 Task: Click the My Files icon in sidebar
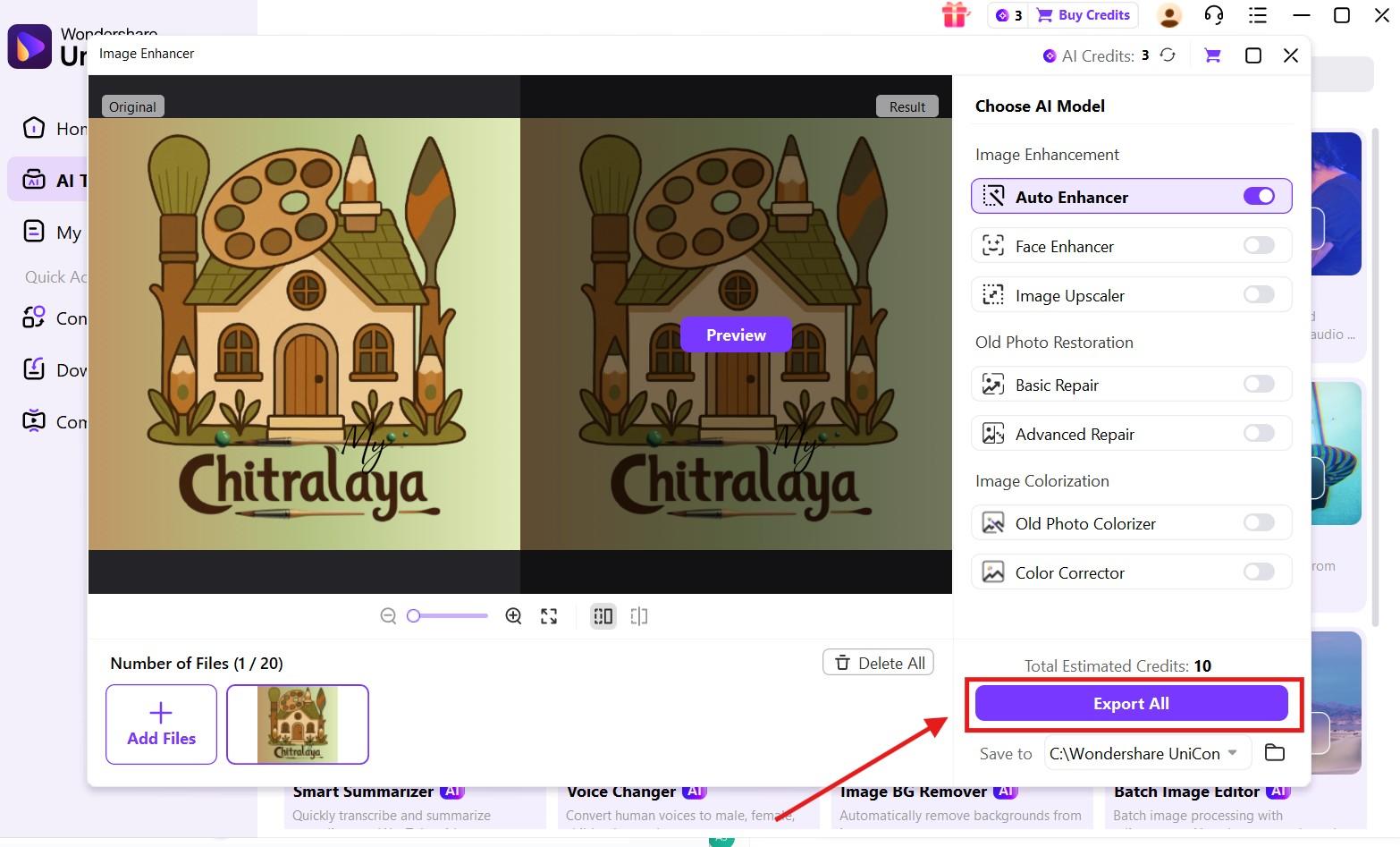(34, 233)
